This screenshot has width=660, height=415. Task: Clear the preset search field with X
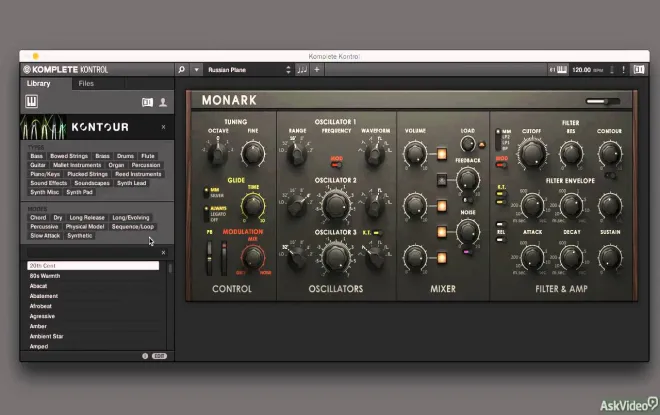coord(164,253)
